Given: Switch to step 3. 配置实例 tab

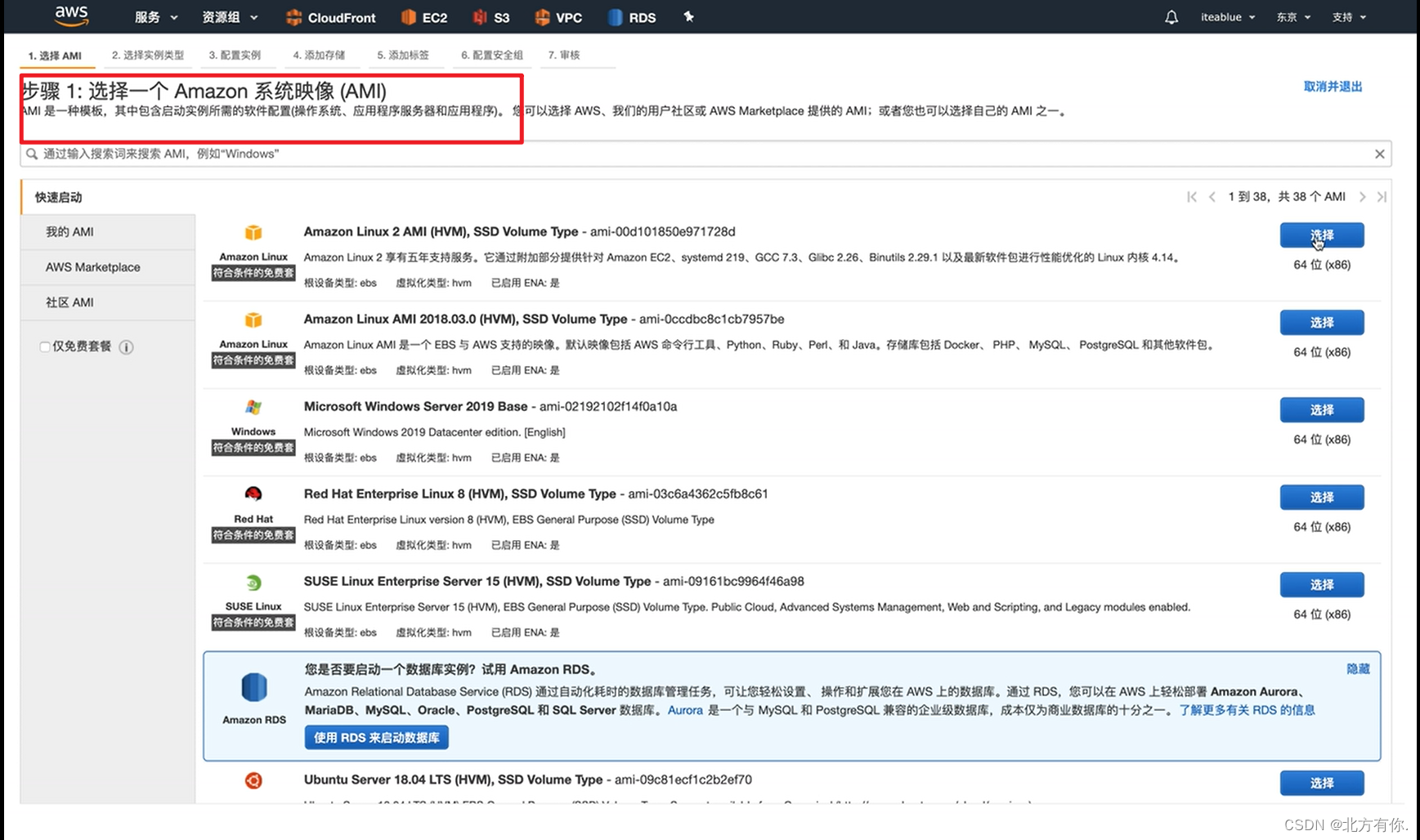Looking at the screenshot, I should pos(235,55).
